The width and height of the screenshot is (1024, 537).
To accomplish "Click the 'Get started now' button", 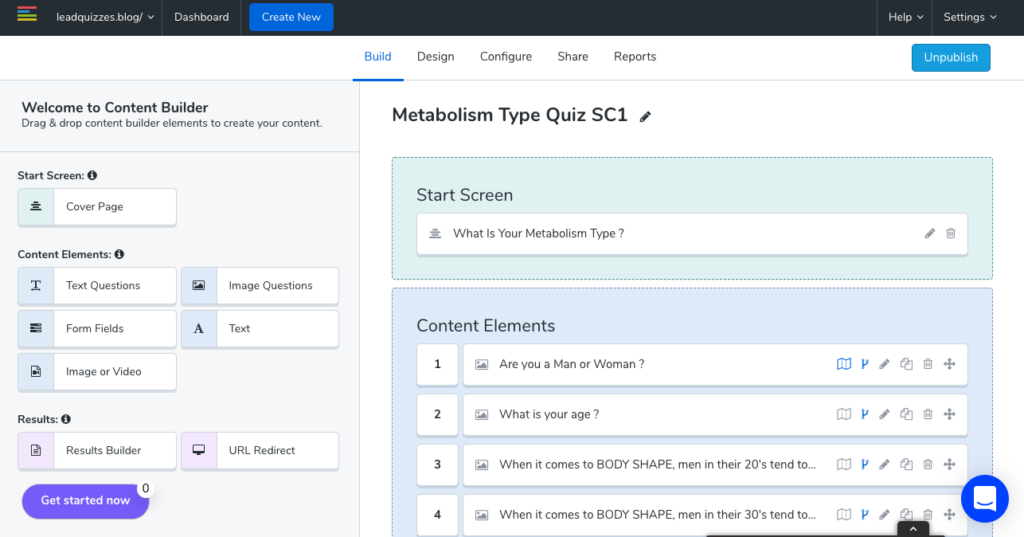I will (x=85, y=500).
